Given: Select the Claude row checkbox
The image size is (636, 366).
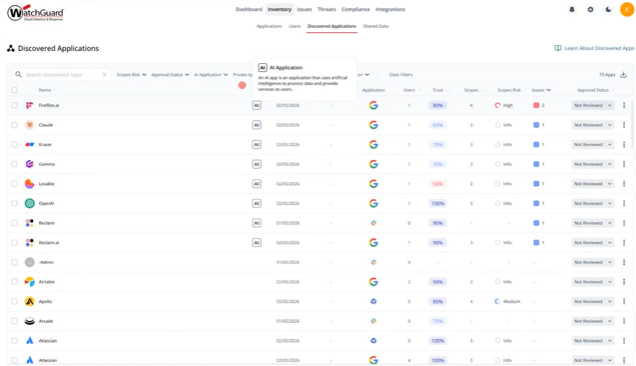Looking at the screenshot, I should coord(15,125).
